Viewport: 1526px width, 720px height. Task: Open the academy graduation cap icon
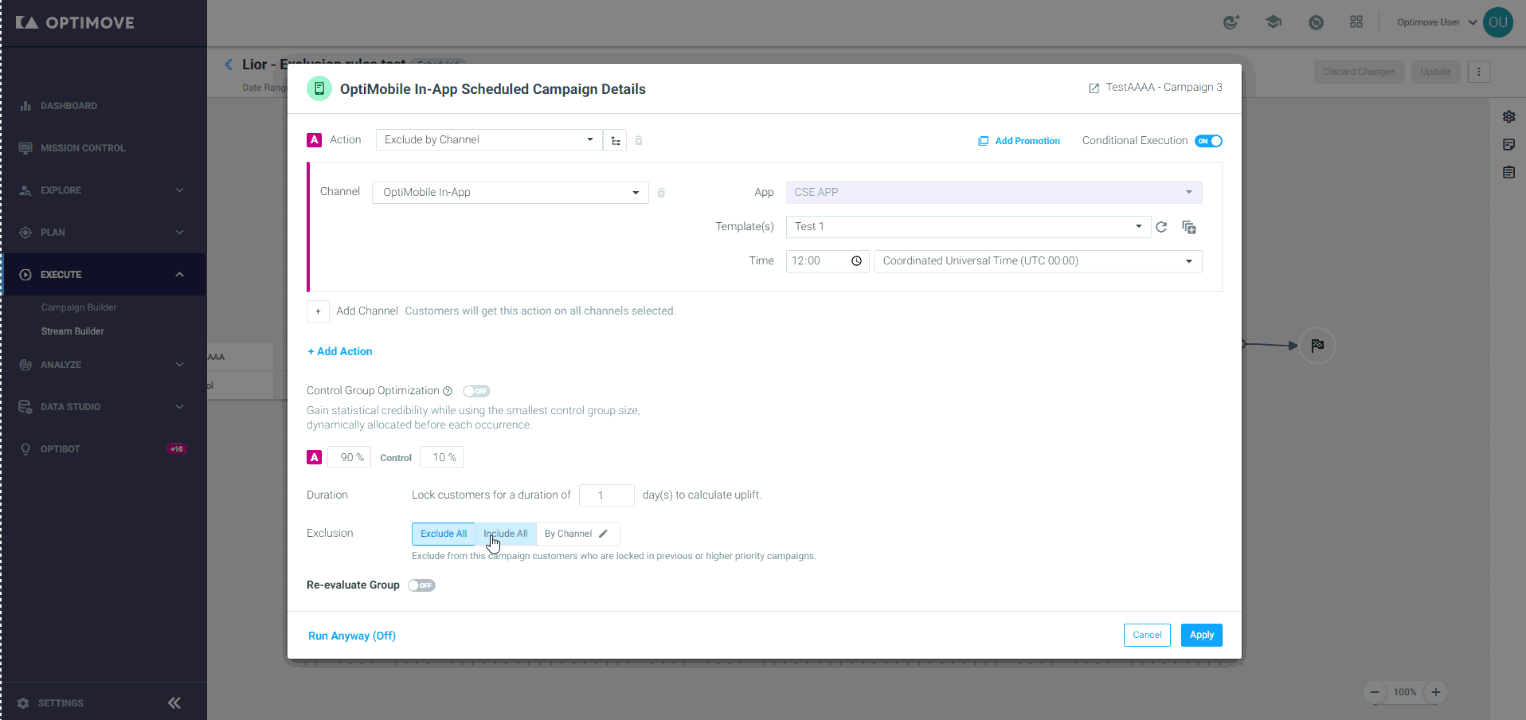tap(1274, 22)
